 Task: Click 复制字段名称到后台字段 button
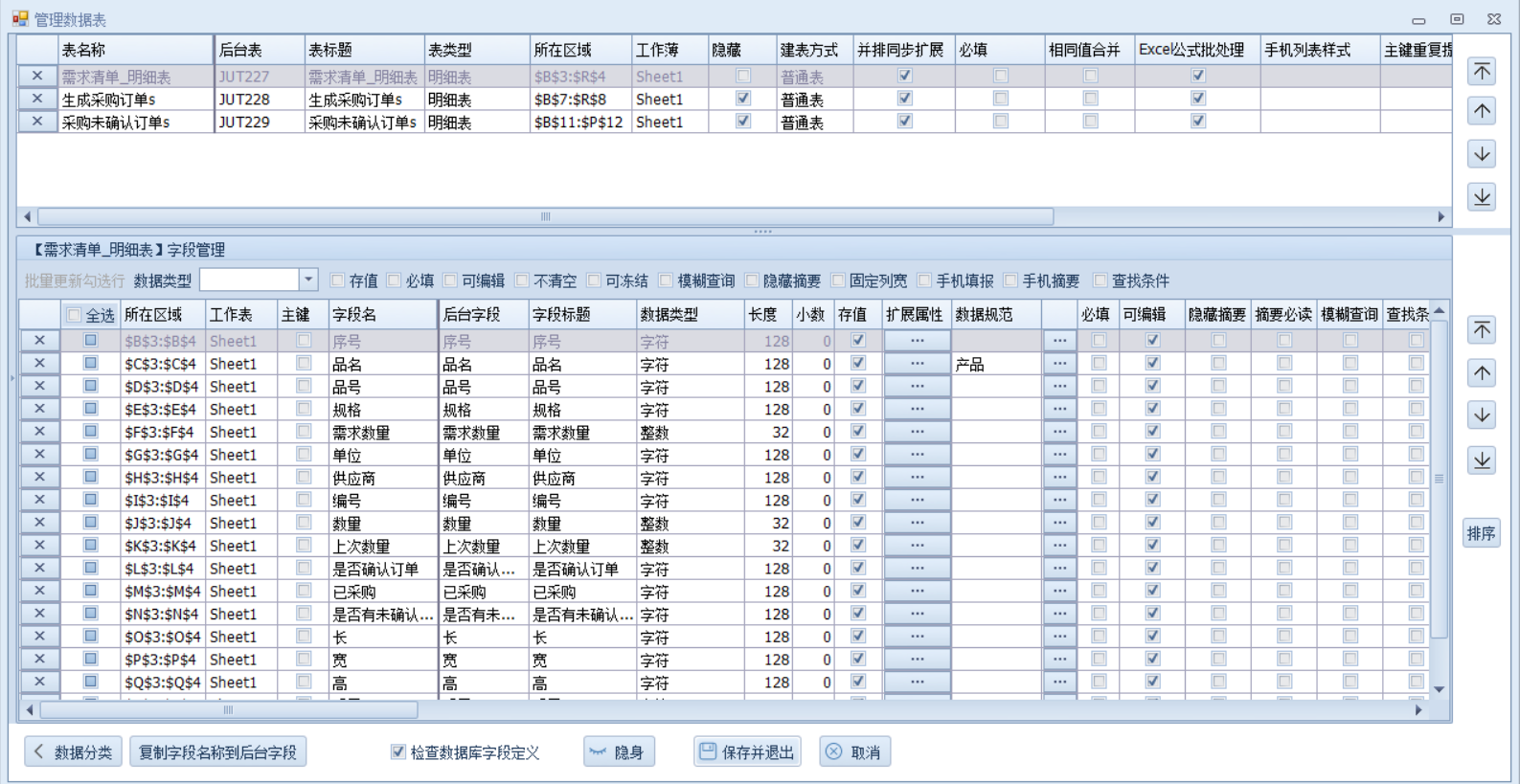pos(217,752)
